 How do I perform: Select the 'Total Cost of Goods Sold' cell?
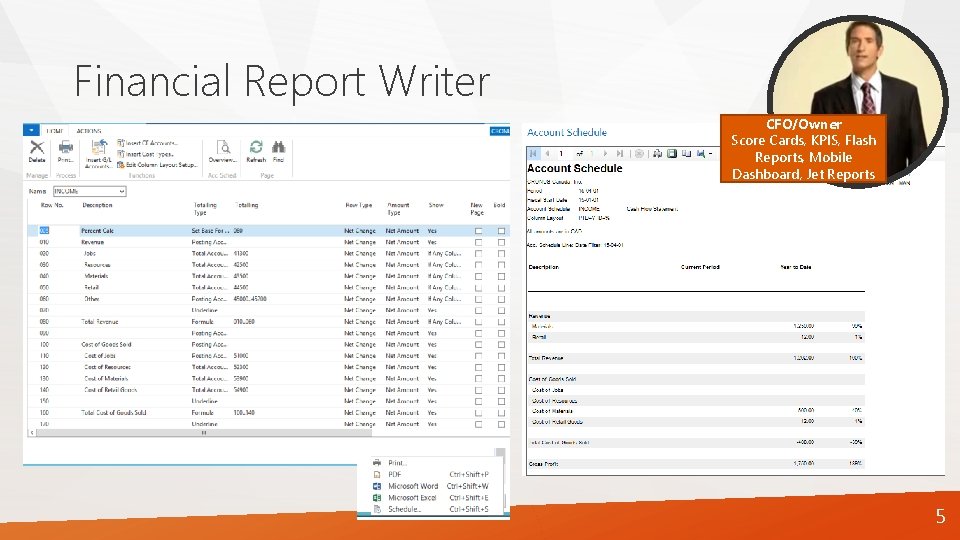pyautogui.click(x=114, y=413)
